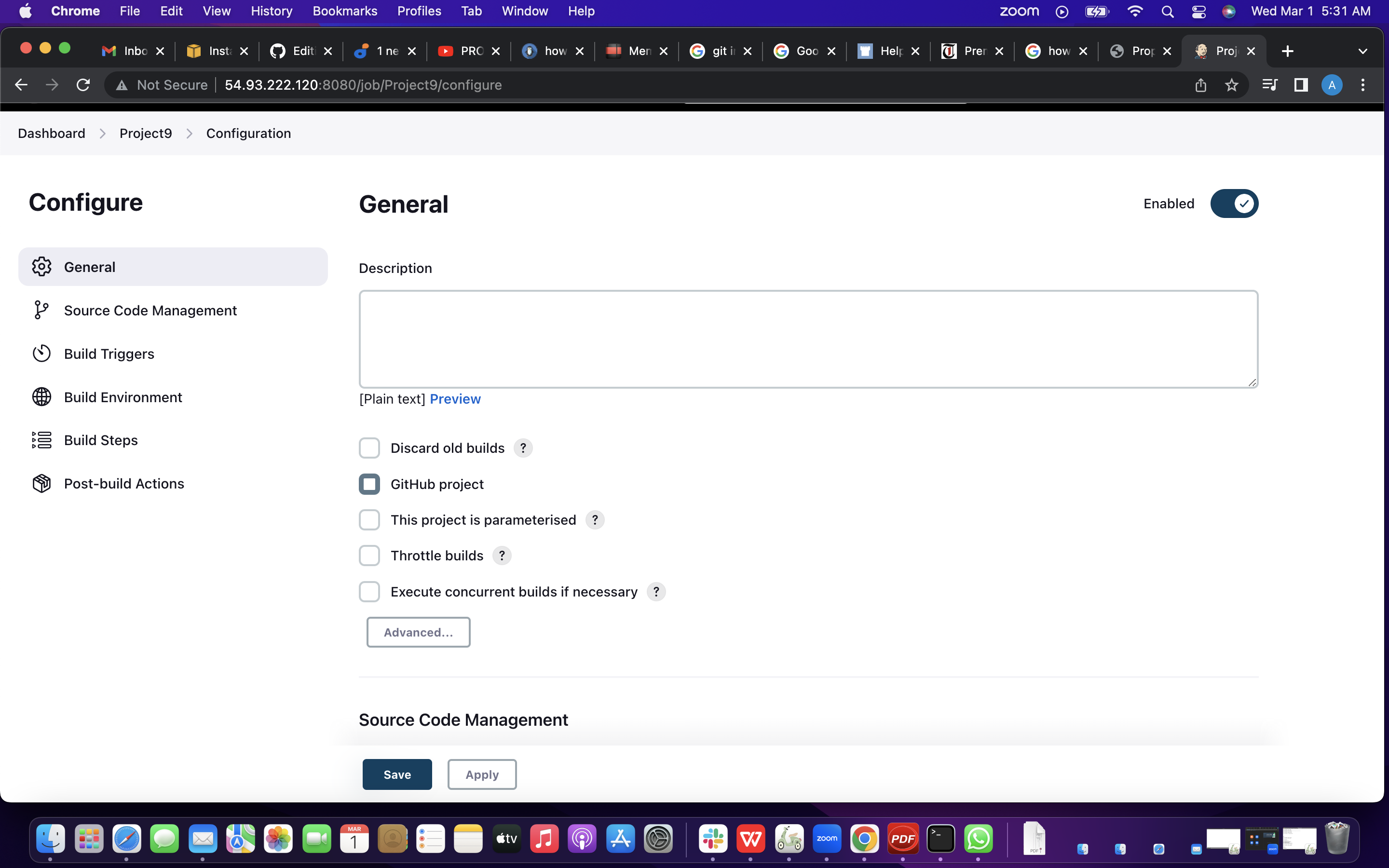Image resolution: width=1389 pixels, height=868 pixels.
Task: Open Finder from the dock
Action: [x=51, y=839]
